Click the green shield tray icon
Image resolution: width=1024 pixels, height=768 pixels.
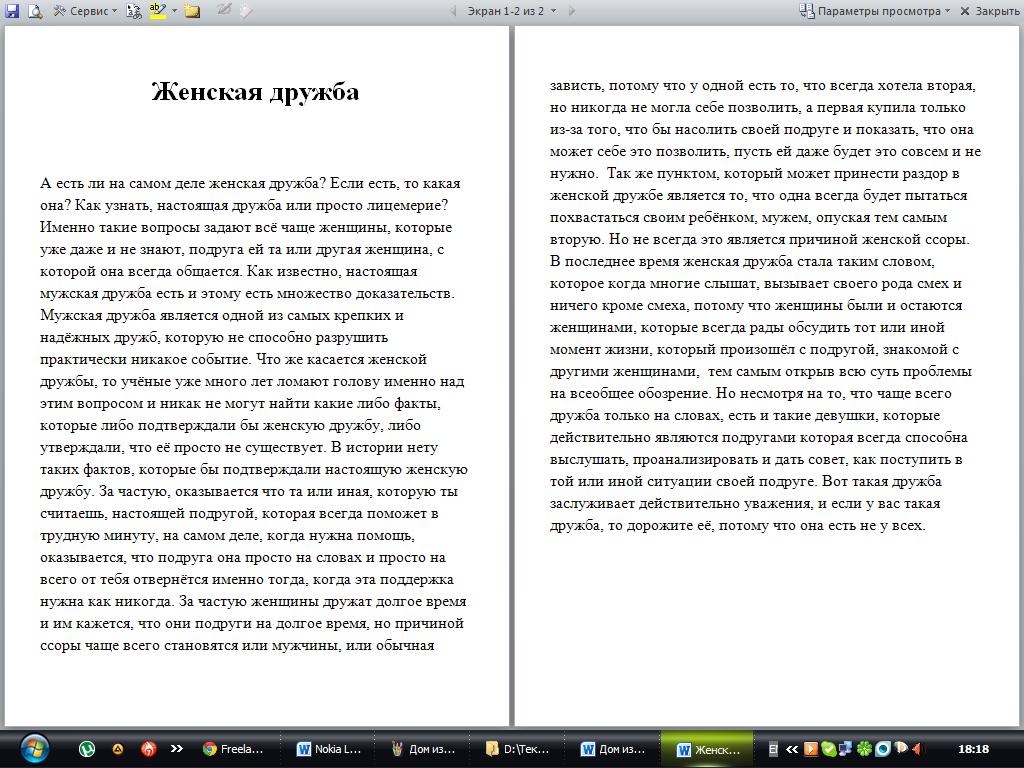tap(828, 749)
